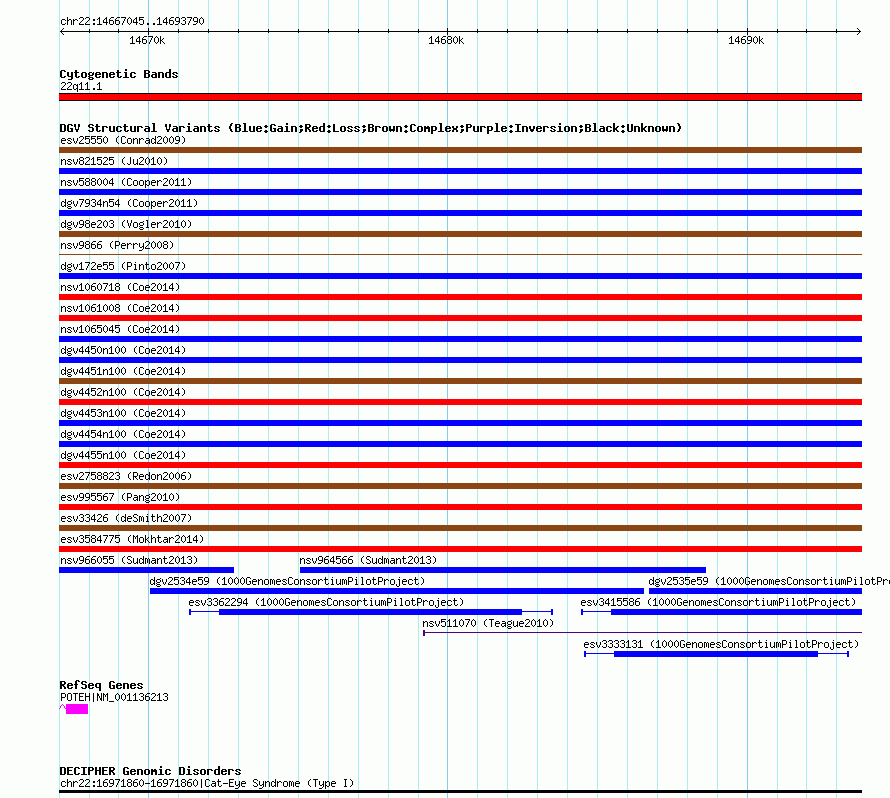The image size is (890, 798).
Task: Open variant esv25550 (Conrad2009)
Action: pos(123,140)
